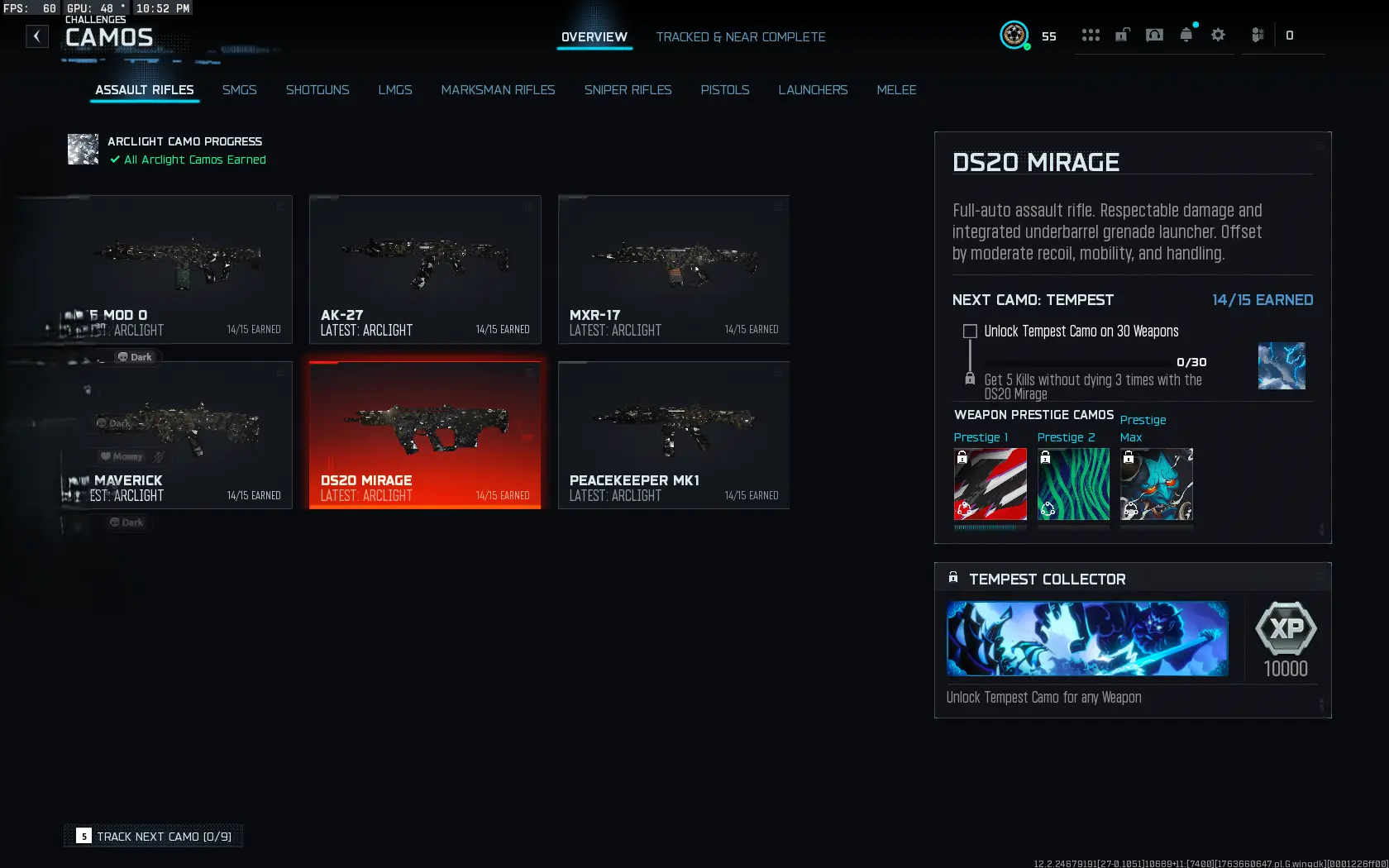Select the Mod 0 weapon card

tap(177, 269)
